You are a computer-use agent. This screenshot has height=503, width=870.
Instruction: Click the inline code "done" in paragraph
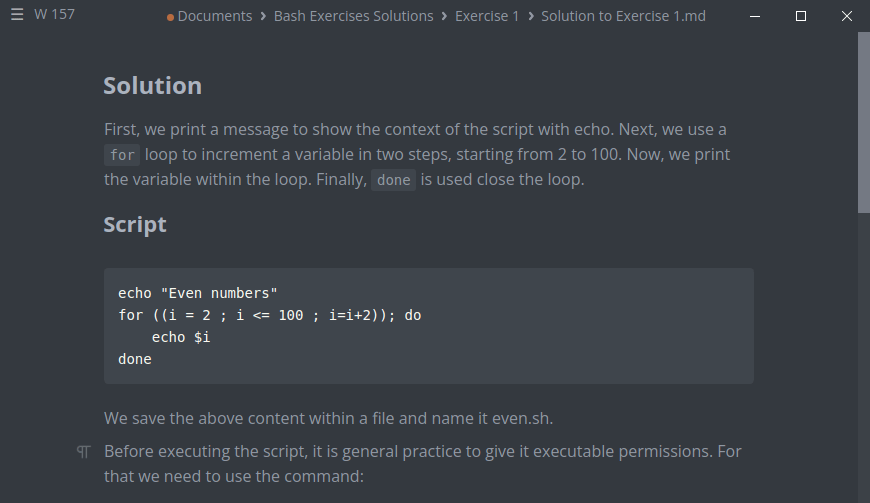pos(393,181)
